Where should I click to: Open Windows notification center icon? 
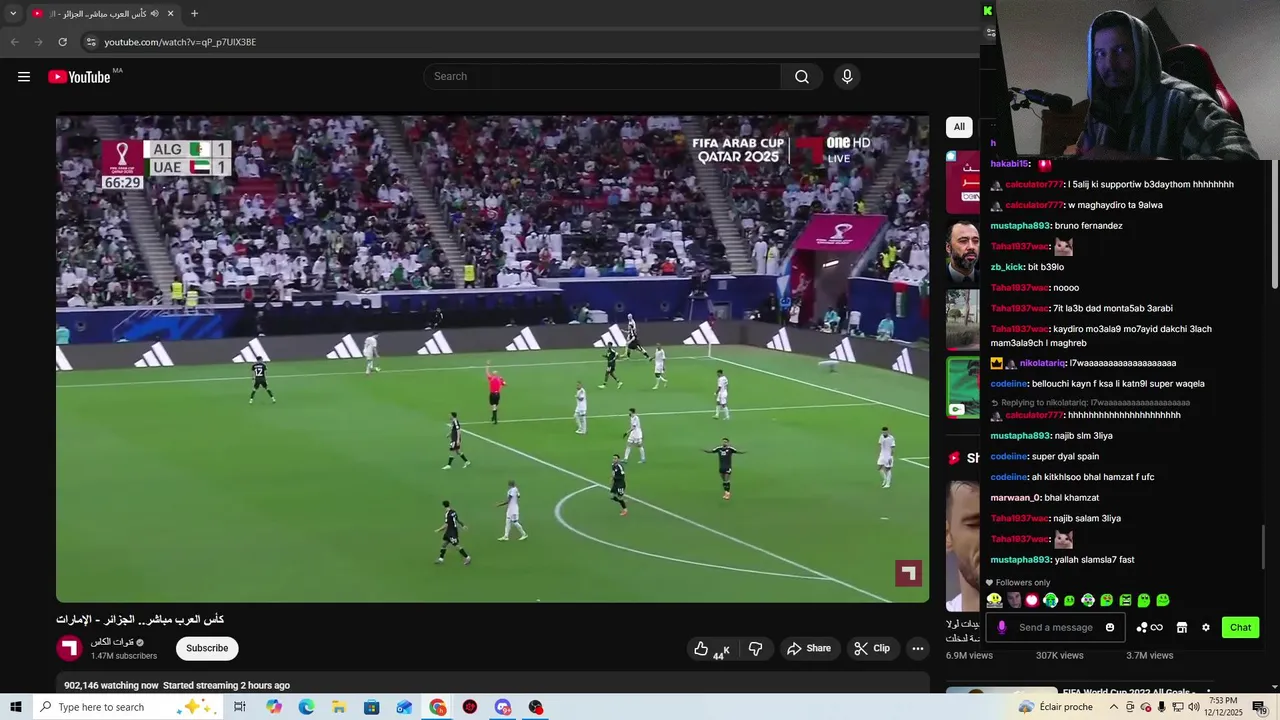[x=1260, y=707]
